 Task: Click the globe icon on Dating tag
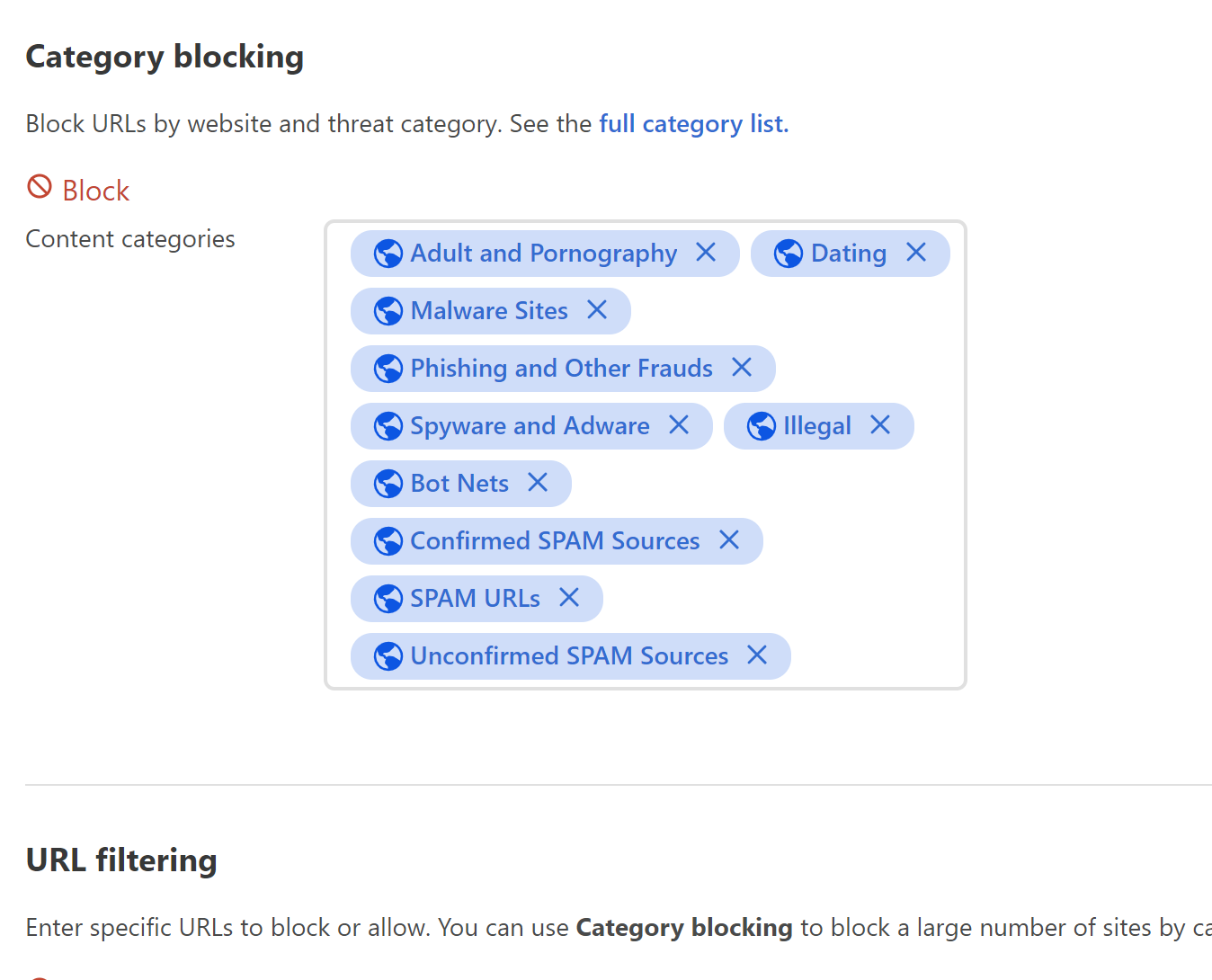[x=789, y=254]
